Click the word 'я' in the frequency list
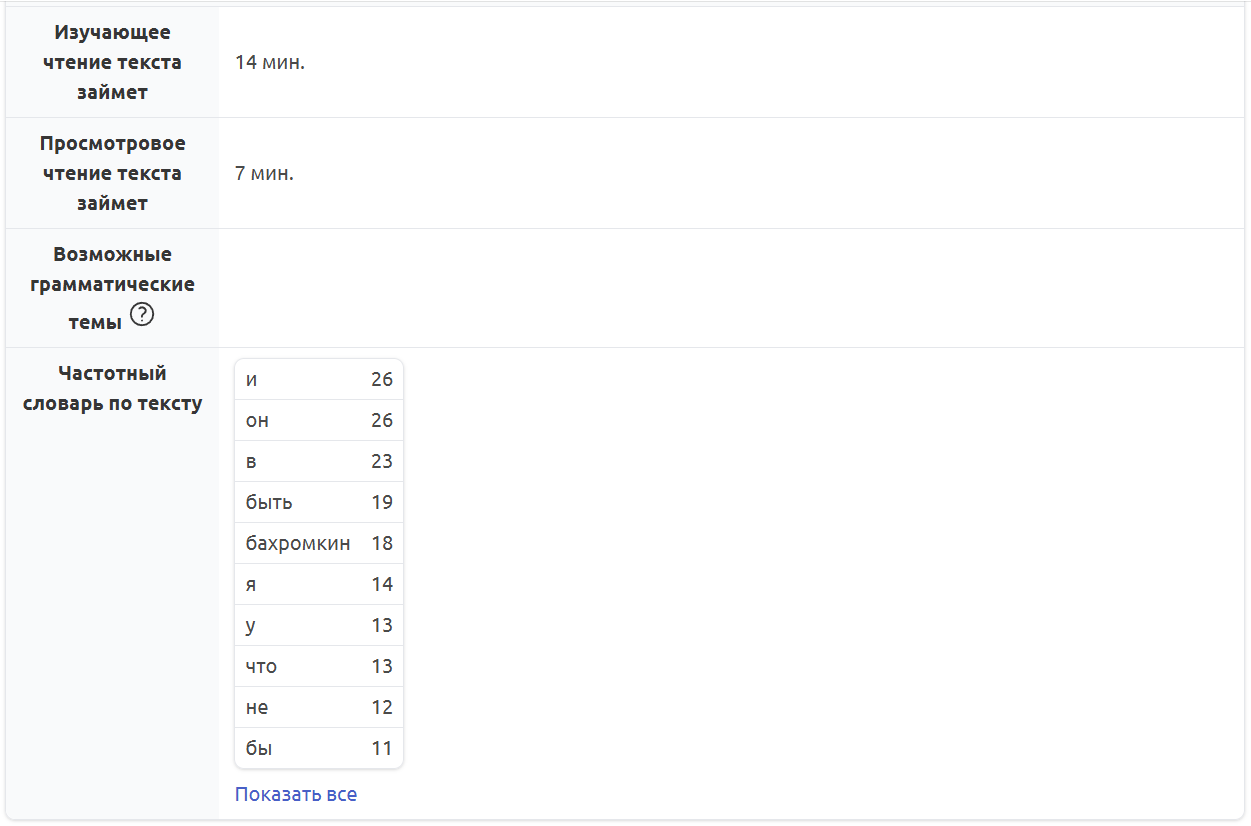This screenshot has height=826, width=1251. (x=251, y=585)
